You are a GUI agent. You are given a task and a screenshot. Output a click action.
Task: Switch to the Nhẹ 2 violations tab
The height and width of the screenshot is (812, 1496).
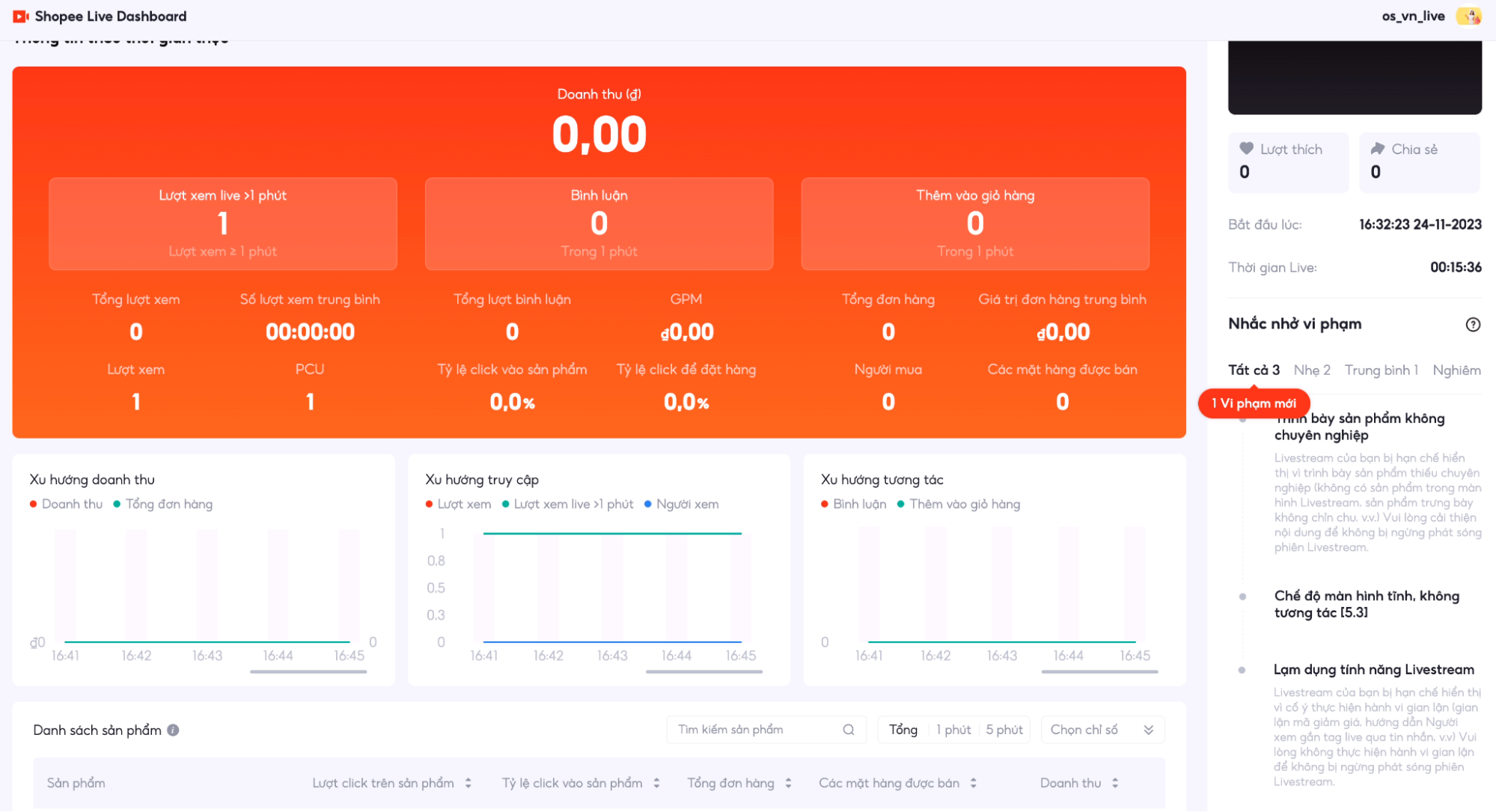click(x=1312, y=370)
